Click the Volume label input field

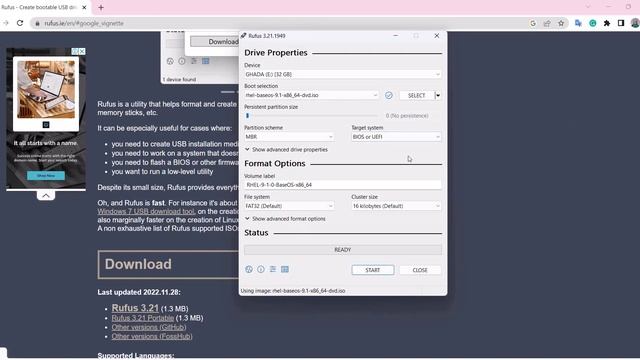point(342,185)
